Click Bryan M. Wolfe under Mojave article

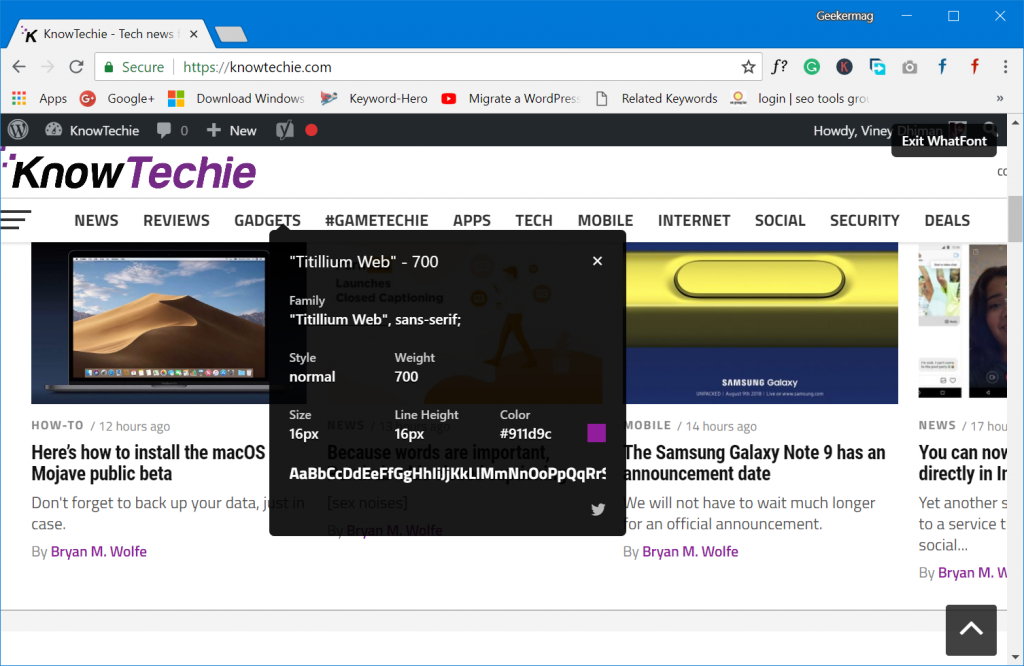99,552
